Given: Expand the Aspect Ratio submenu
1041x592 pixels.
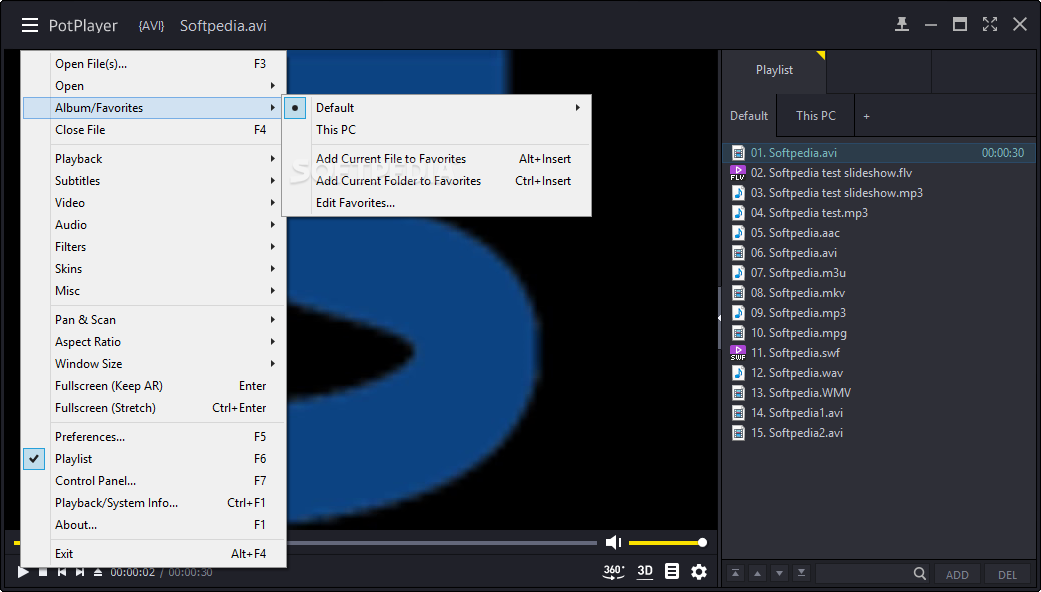Looking at the screenshot, I should pos(155,342).
